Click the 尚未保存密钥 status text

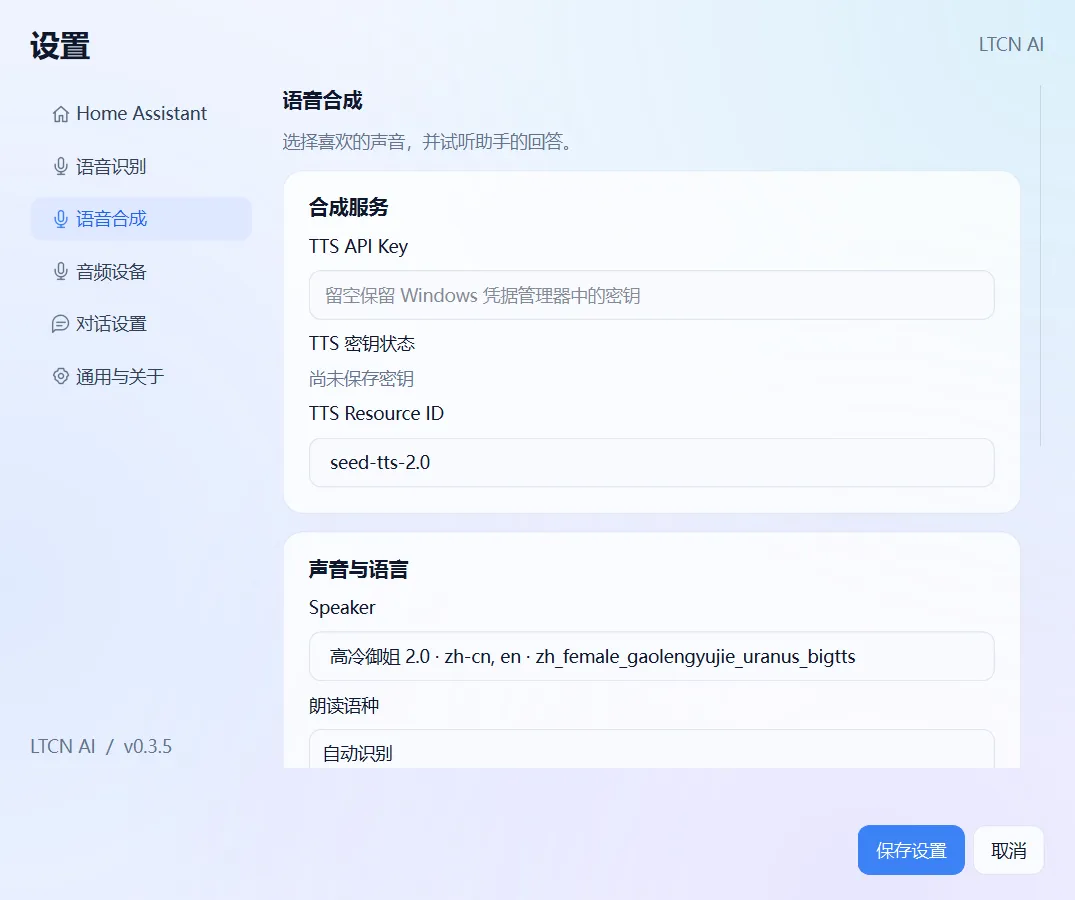point(361,378)
